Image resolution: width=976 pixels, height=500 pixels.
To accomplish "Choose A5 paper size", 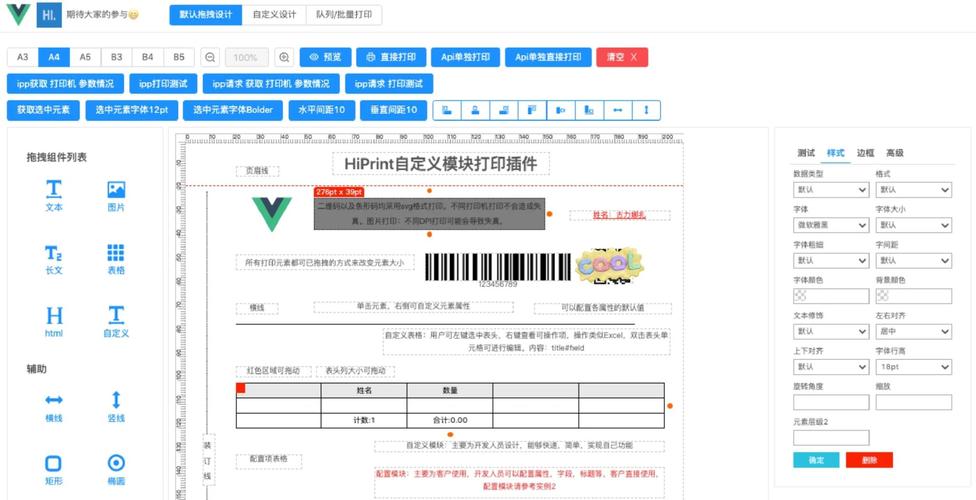I will click(85, 57).
